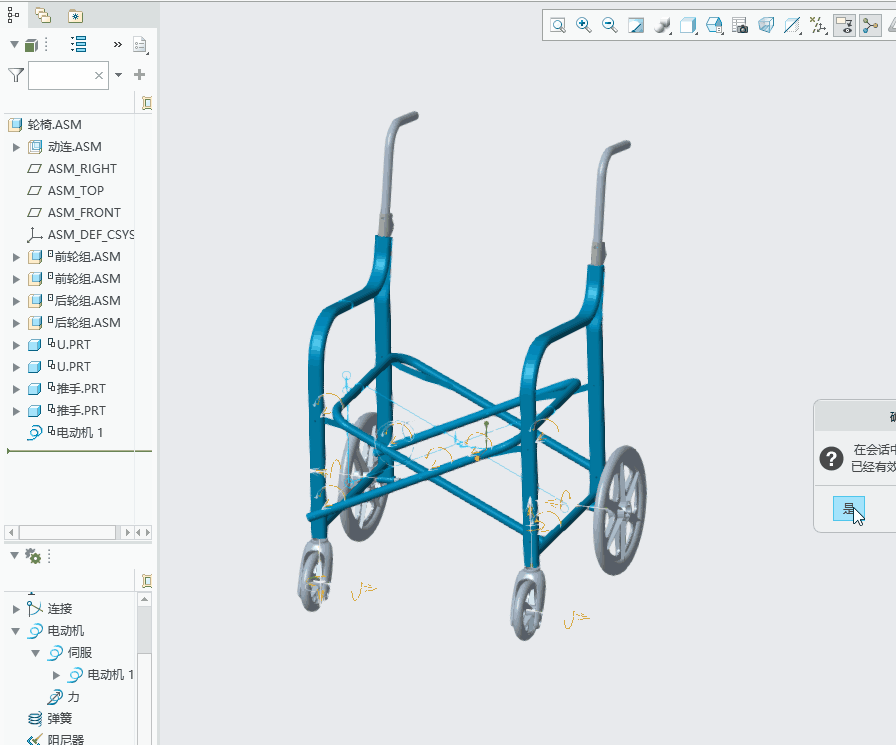The image size is (896, 745).
Task: Select 电动机 1 in model tree
Action: (x=79, y=433)
